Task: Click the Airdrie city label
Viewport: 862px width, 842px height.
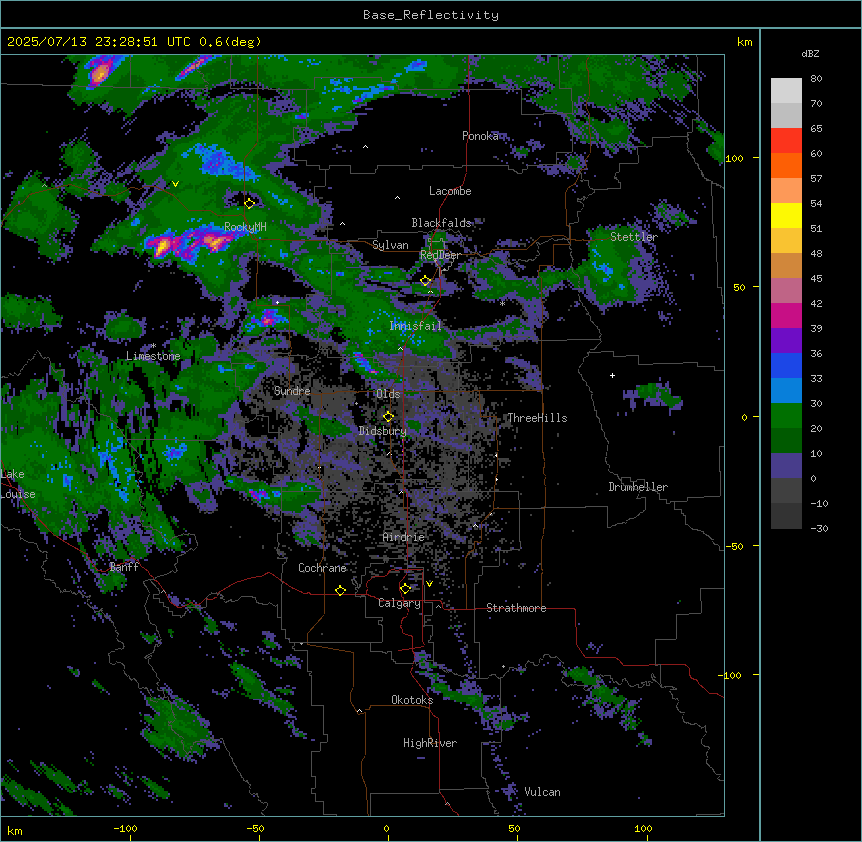Action: tap(404, 537)
